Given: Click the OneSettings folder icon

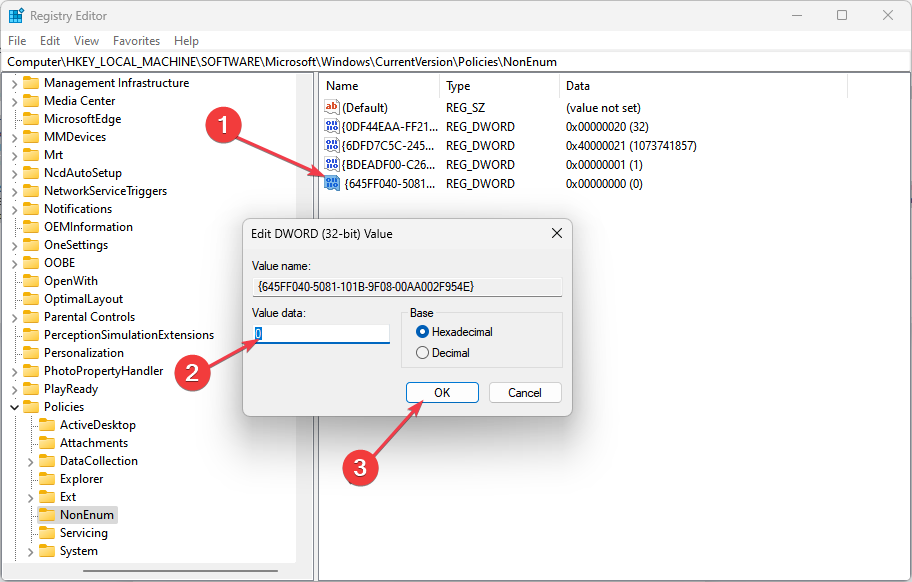Looking at the screenshot, I should tap(31, 245).
